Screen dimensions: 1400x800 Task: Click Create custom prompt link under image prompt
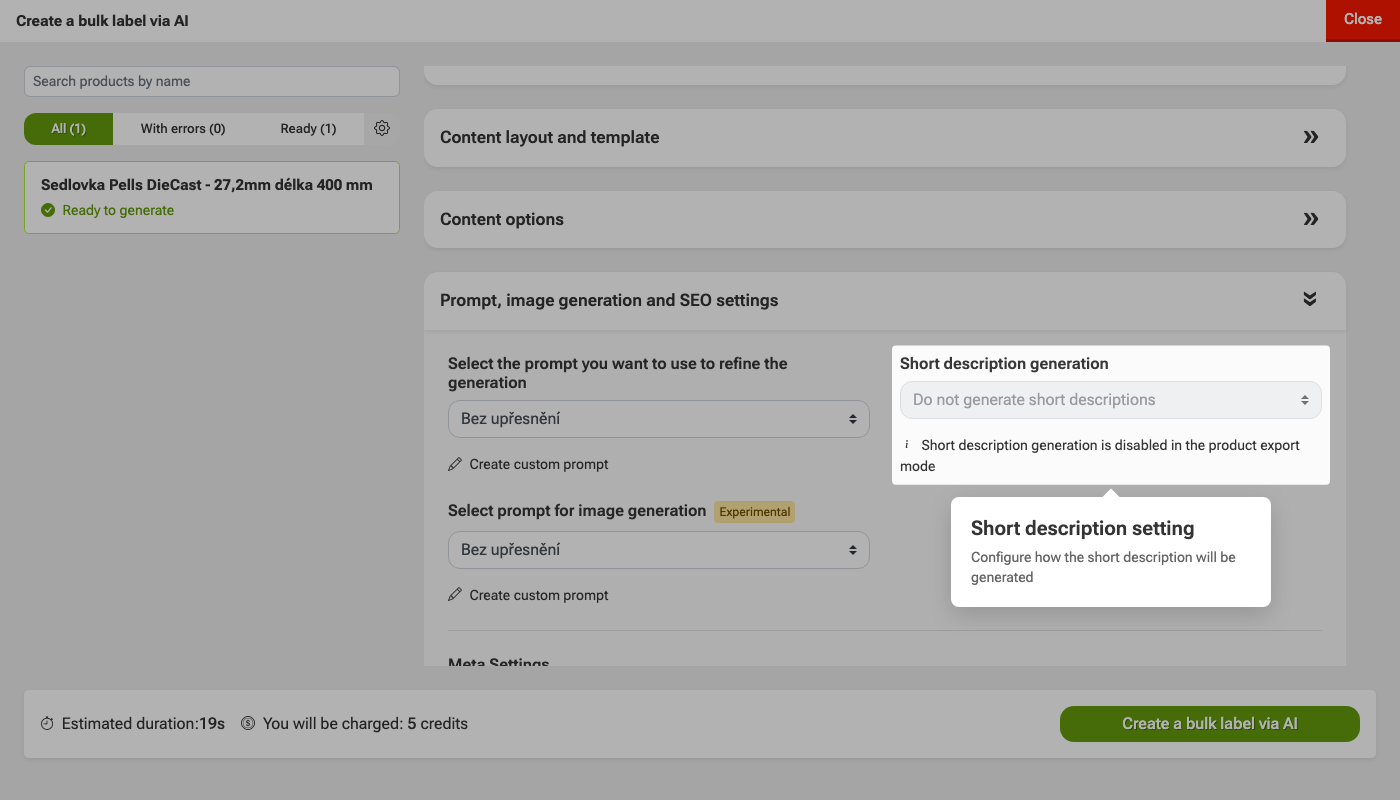click(x=539, y=595)
